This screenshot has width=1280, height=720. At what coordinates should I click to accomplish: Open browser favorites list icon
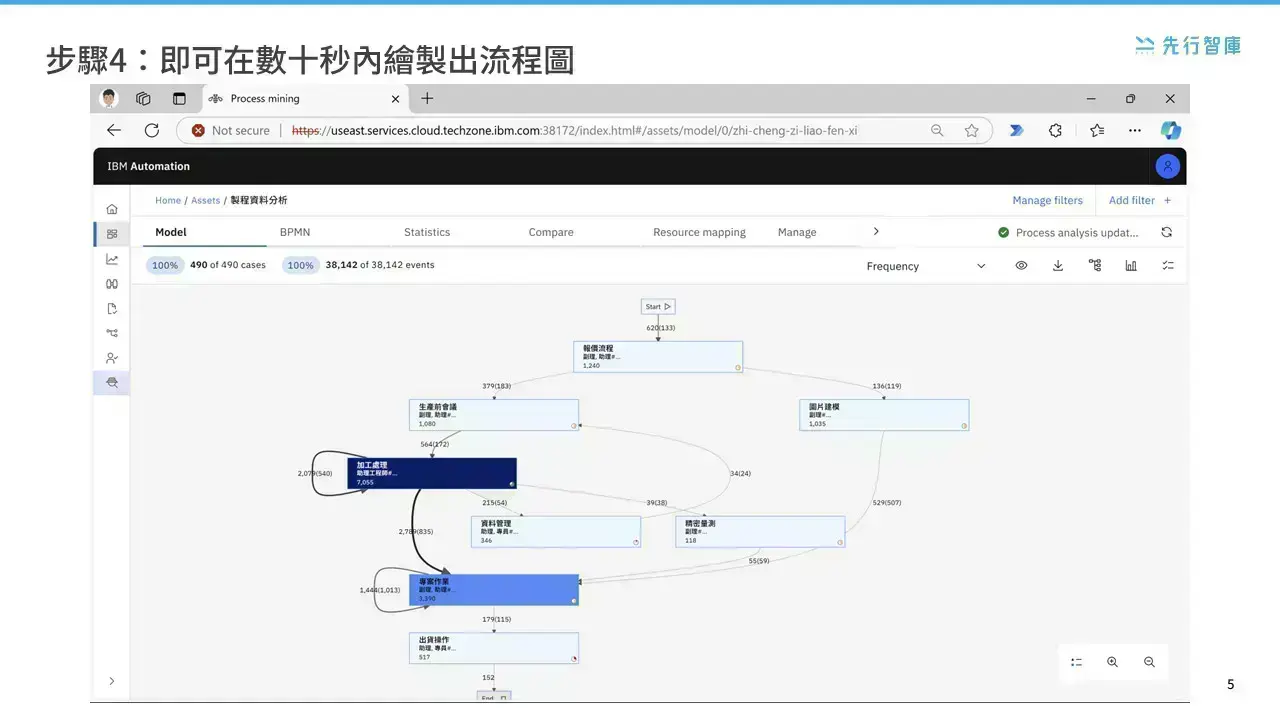coord(1097,130)
